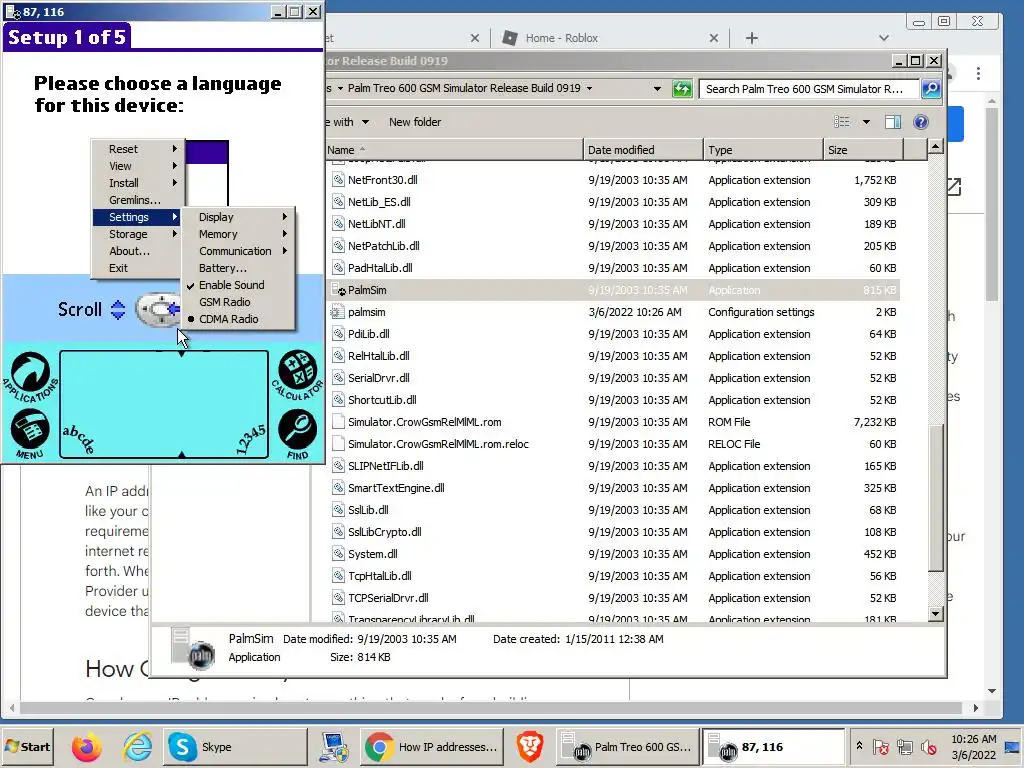Click the search magnifier button in Explorer
This screenshot has height=768, width=1024.
(931, 88)
